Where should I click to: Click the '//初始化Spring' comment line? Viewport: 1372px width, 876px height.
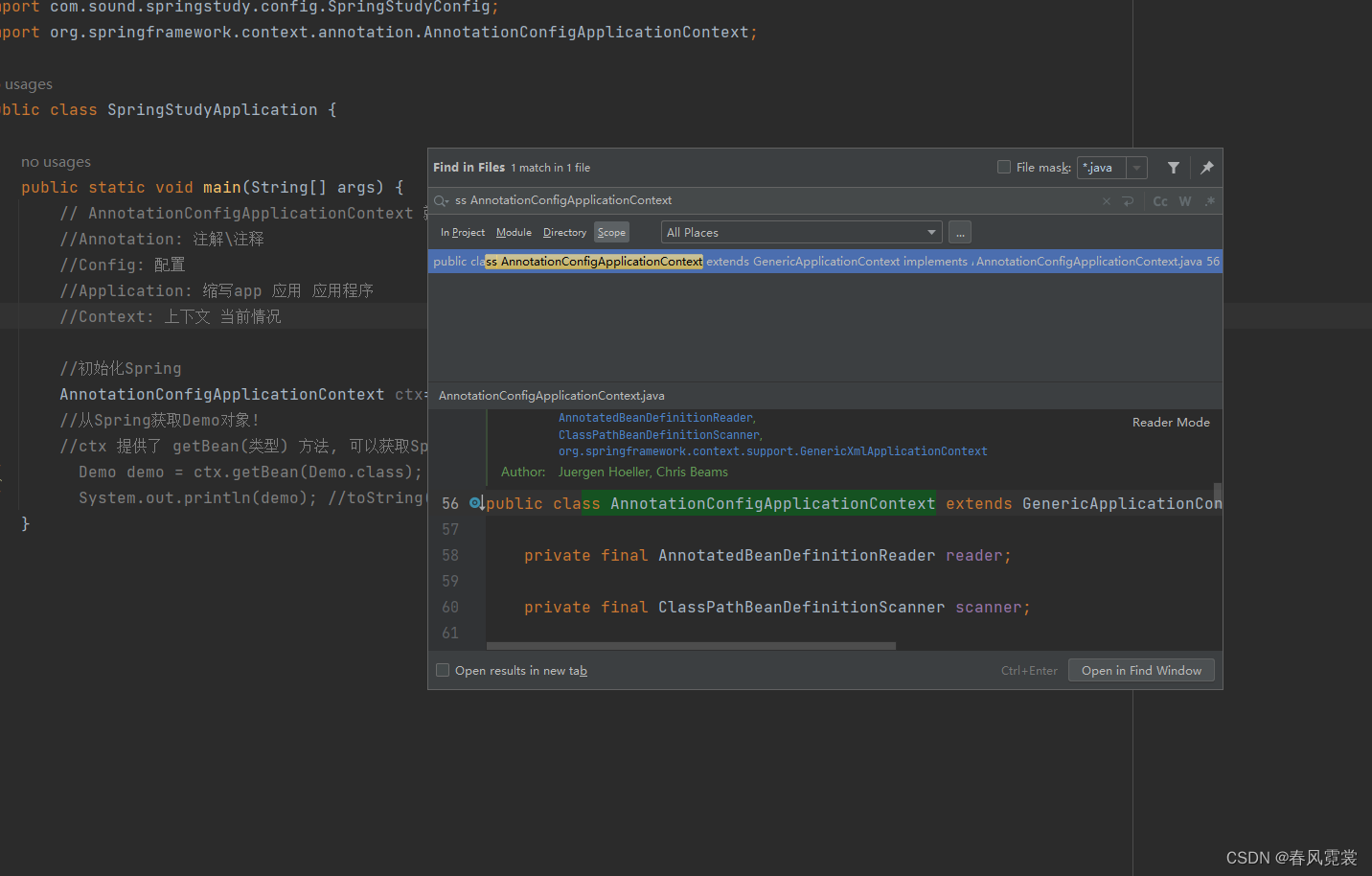121,369
